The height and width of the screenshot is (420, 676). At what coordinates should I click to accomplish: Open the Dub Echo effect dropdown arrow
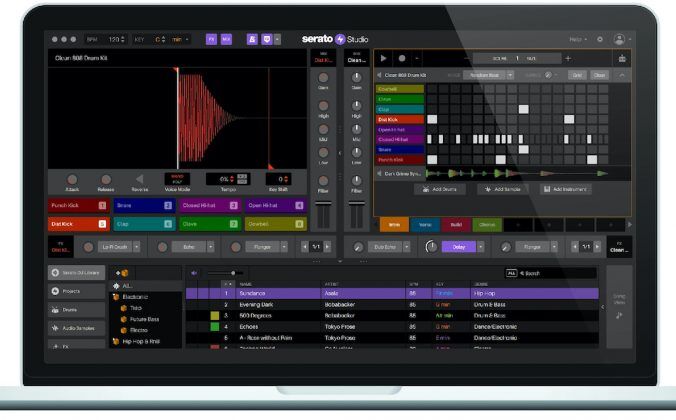point(407,247)
